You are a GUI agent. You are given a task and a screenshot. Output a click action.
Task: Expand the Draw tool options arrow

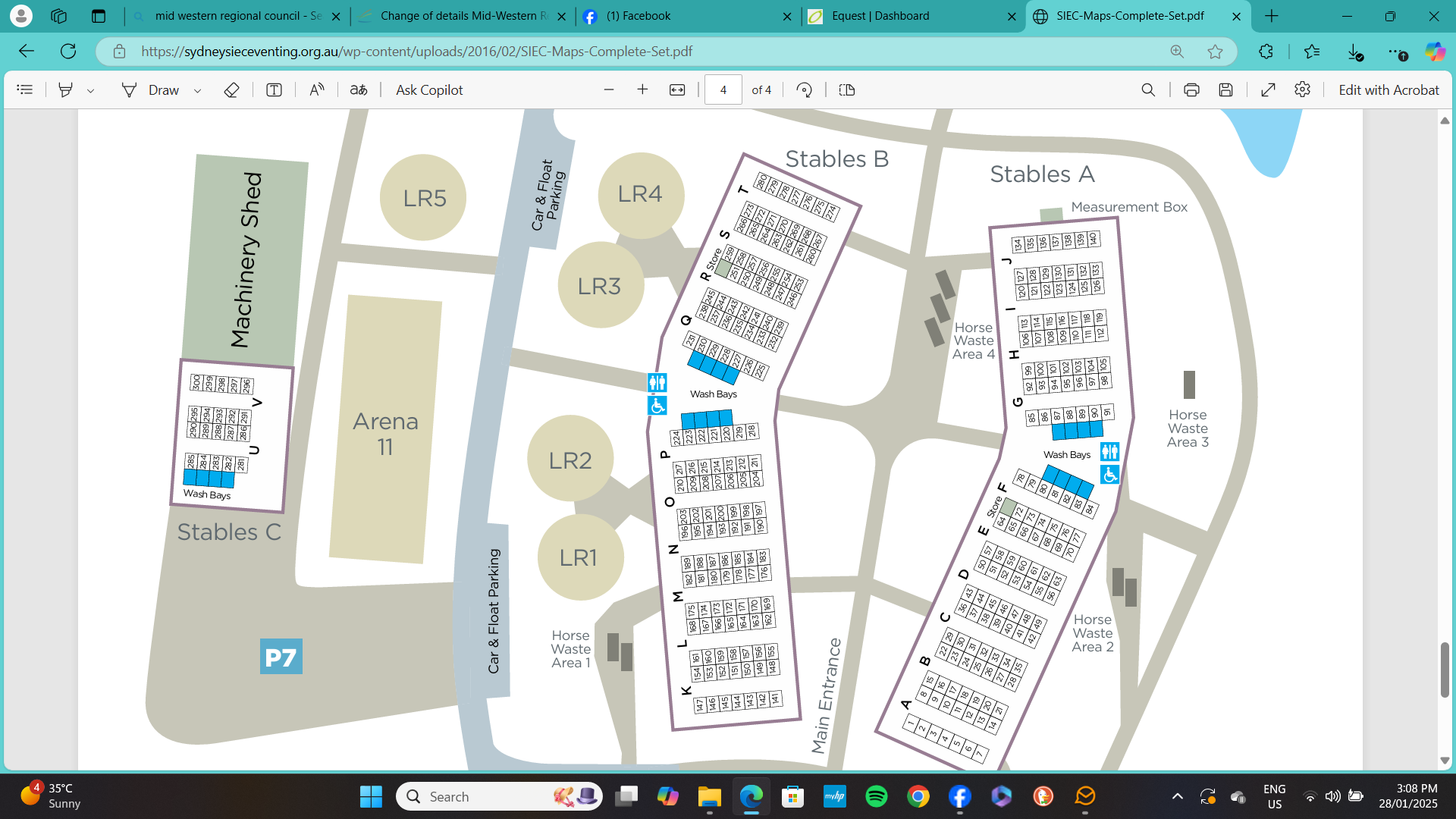(x=197, y=91)
